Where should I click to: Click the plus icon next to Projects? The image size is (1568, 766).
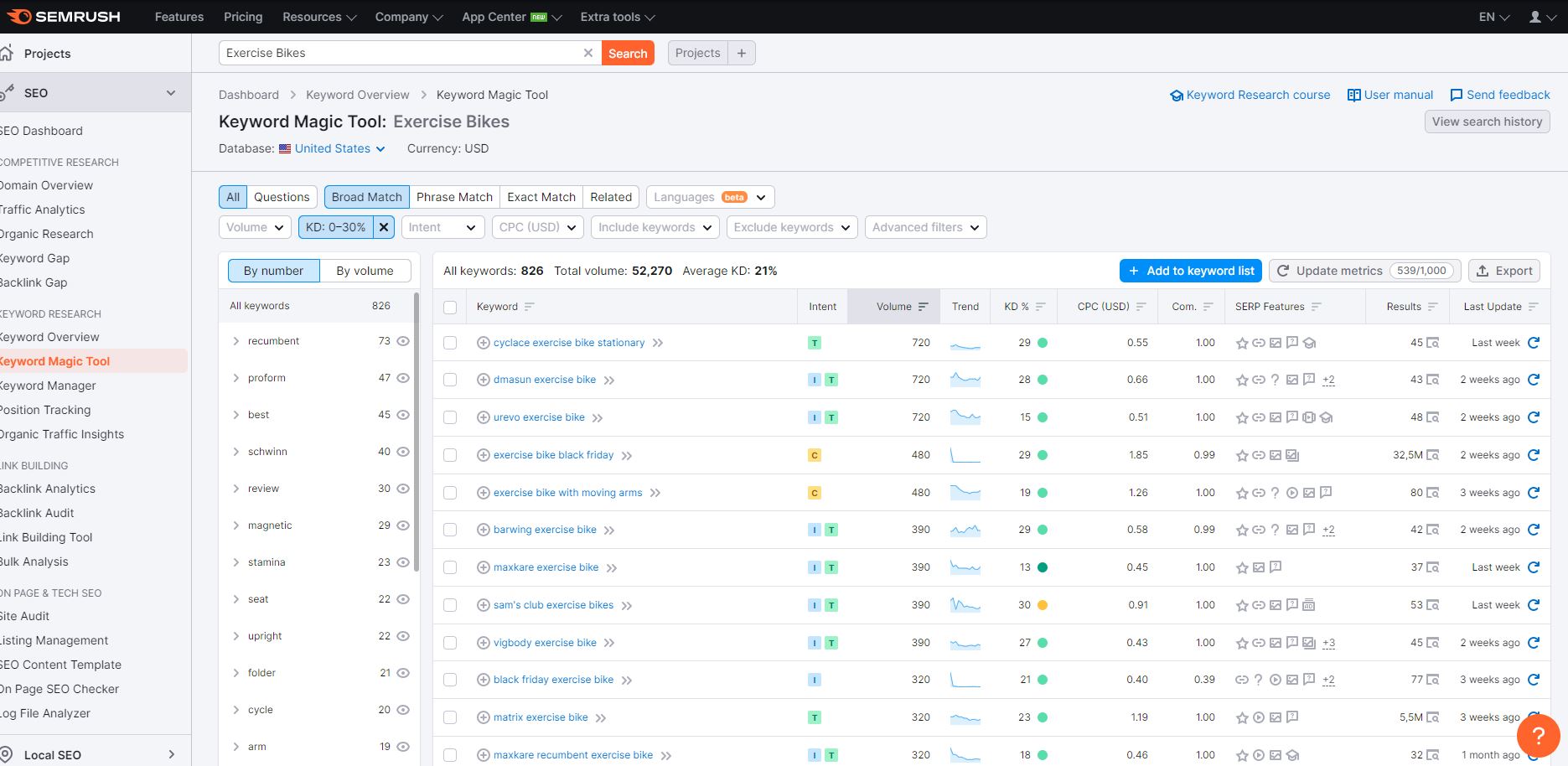click(x=742, y=53)
